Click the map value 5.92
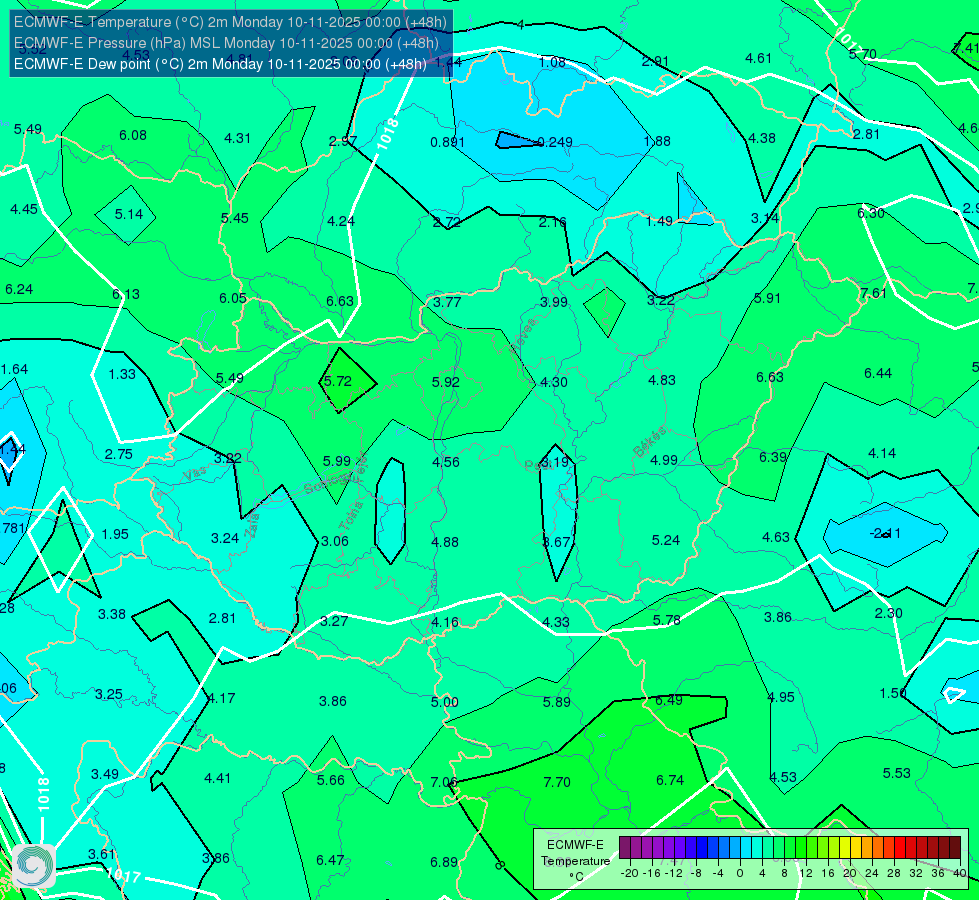 click(x=446, y=382)
